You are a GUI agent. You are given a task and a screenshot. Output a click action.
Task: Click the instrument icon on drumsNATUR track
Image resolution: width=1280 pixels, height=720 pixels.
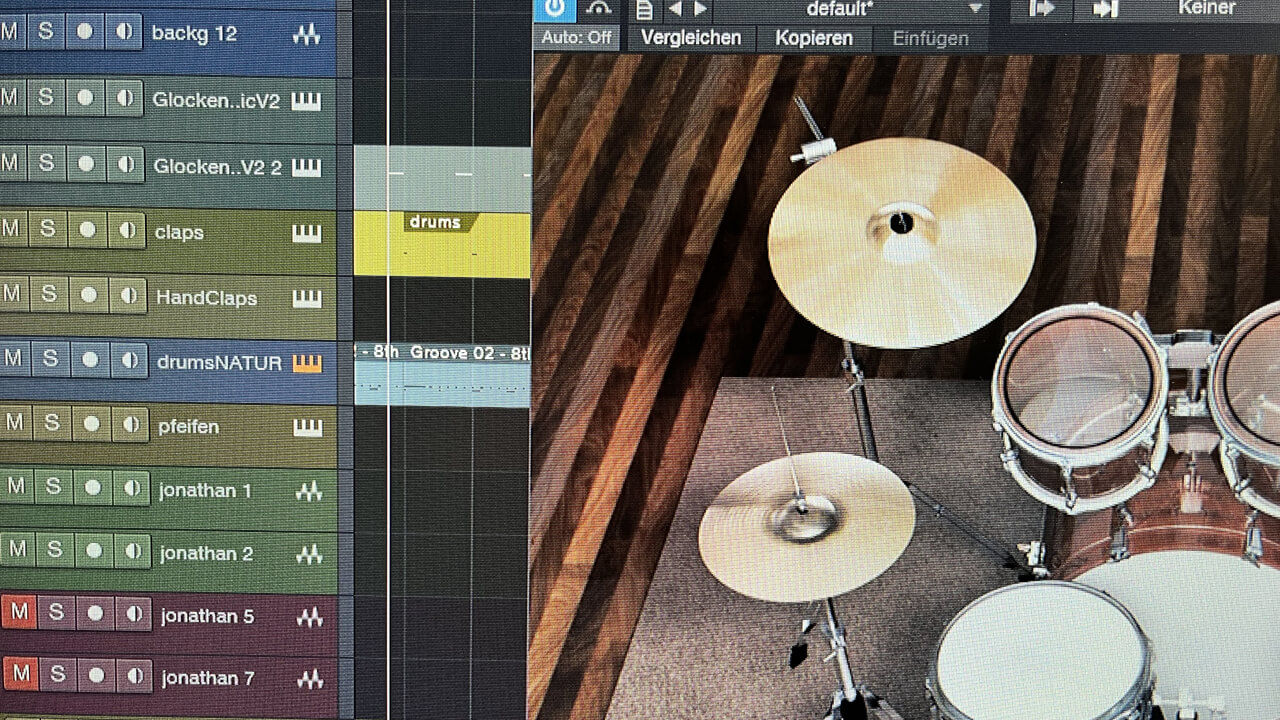coord(307,363)
